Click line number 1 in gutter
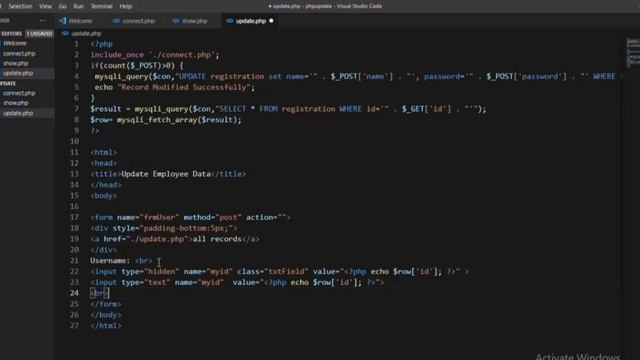The width and height of the screenshot is (640, 360). pos(76,44)
